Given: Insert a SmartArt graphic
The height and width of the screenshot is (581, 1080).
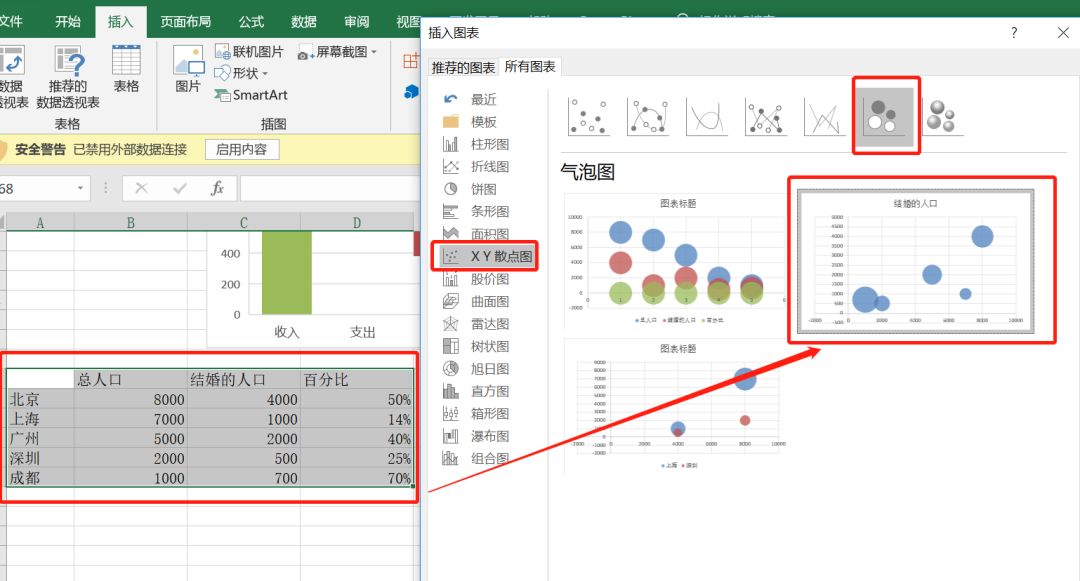Looking at the screenshot, I should click(250, 95).
